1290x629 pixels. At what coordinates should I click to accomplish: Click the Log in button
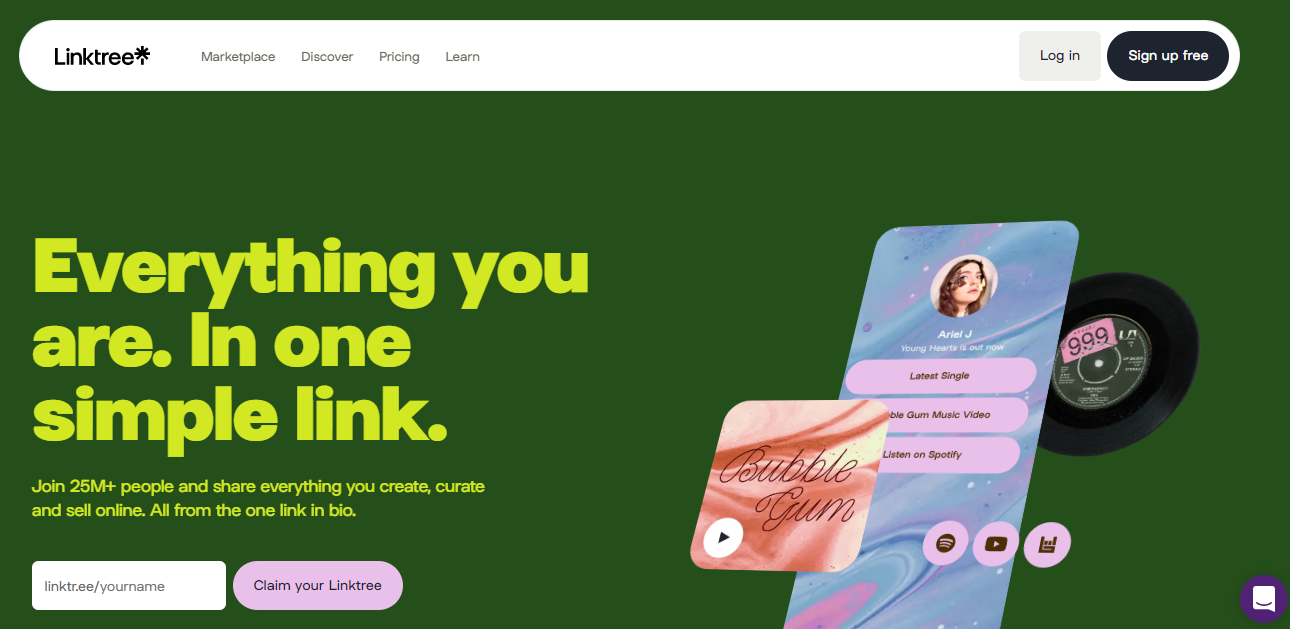[x=1060, y=56]
